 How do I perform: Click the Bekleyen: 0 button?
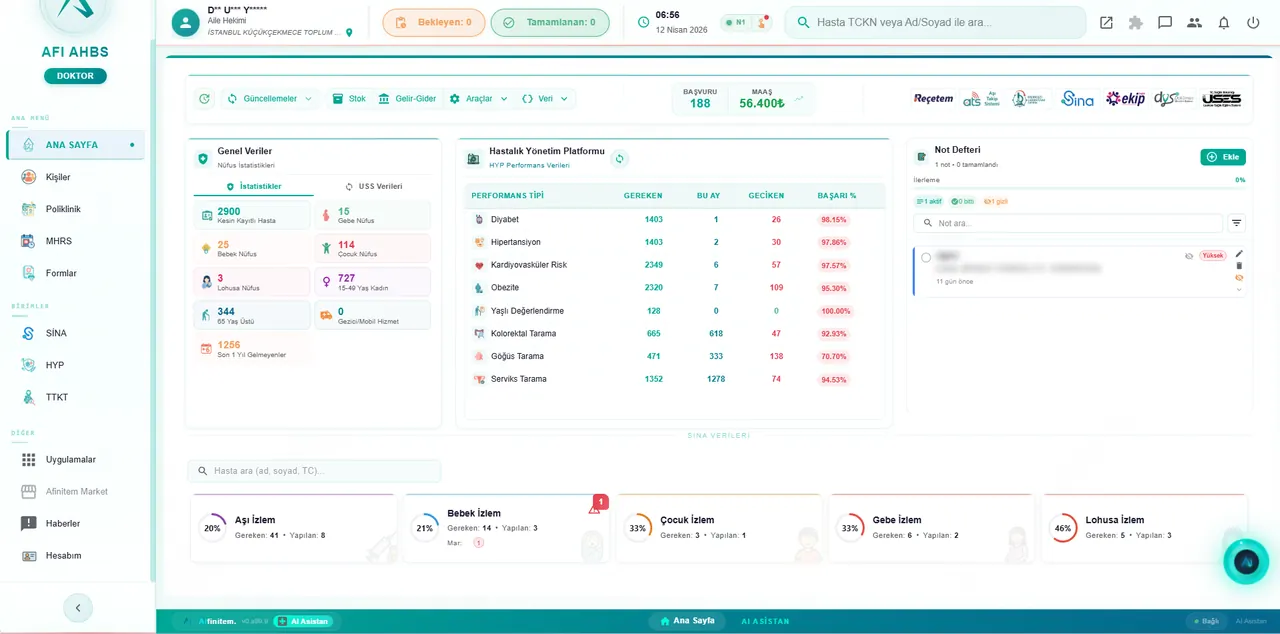pos(434,22)
